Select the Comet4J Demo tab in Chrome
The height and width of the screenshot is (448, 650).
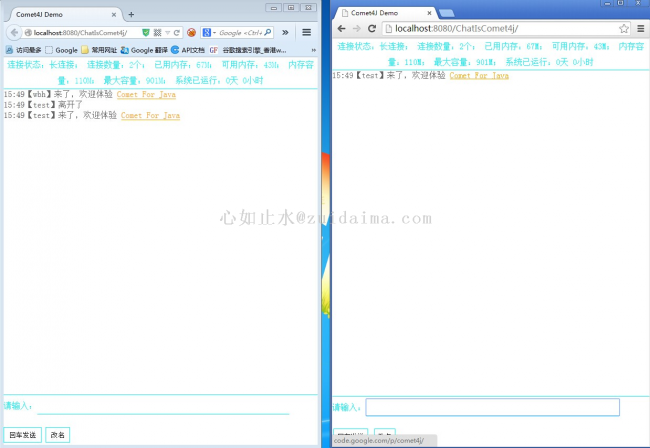pyautogui.click(x=380, y=13)
